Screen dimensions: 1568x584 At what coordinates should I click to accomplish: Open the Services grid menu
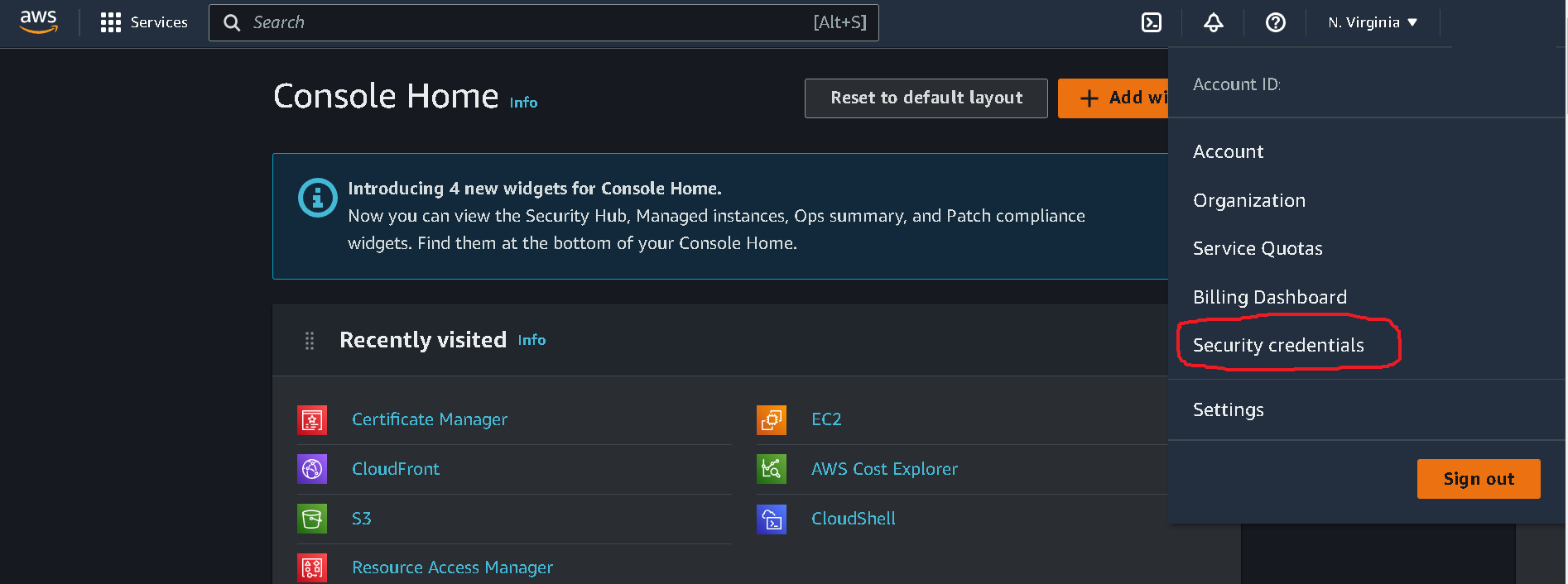click(111, 22)
